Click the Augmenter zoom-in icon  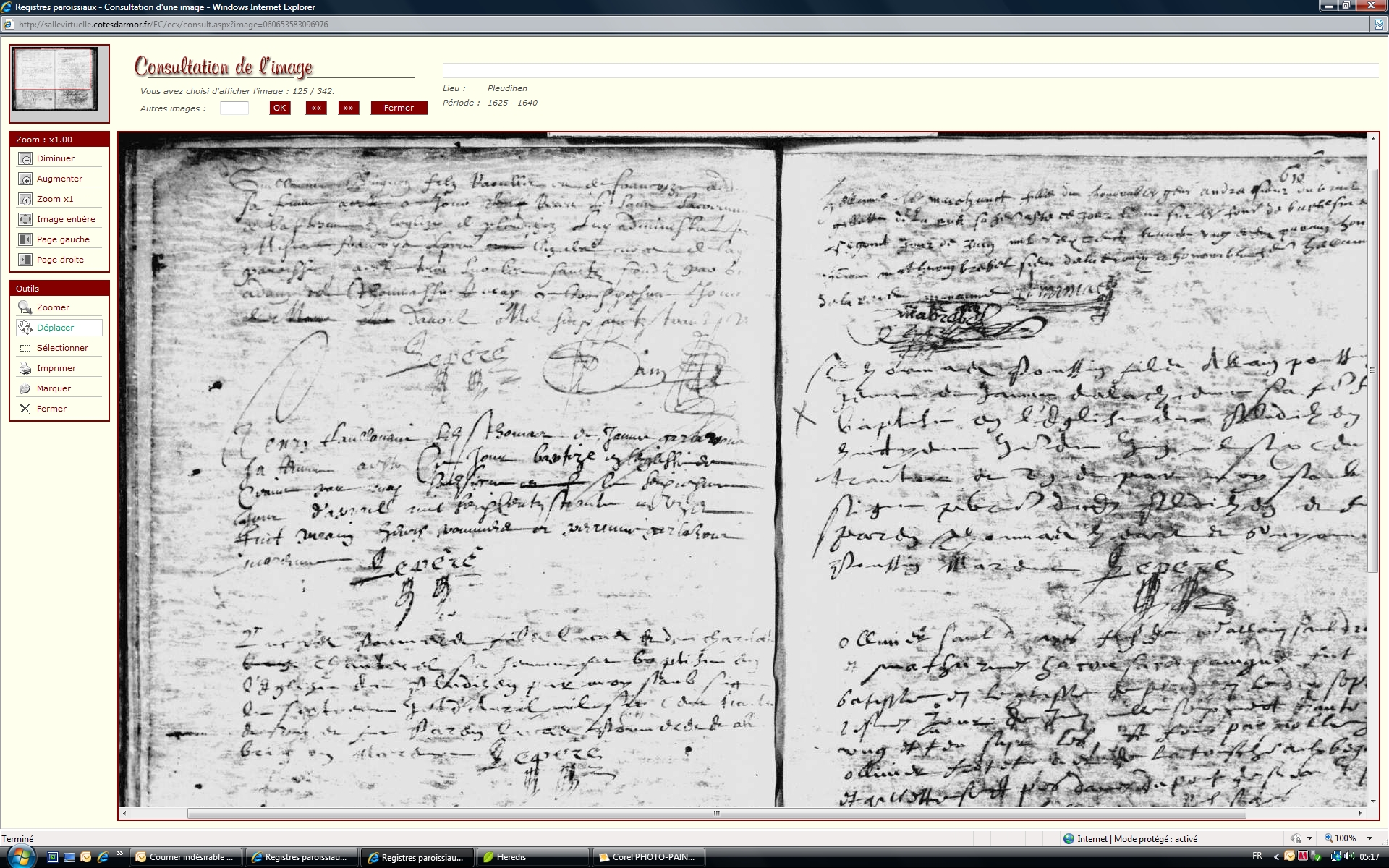point(25,179)
